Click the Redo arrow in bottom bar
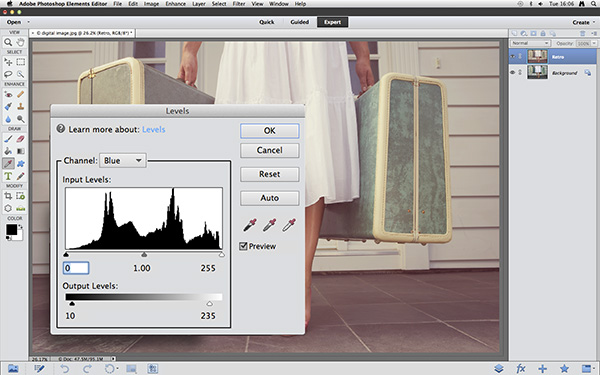 (87, 368)
